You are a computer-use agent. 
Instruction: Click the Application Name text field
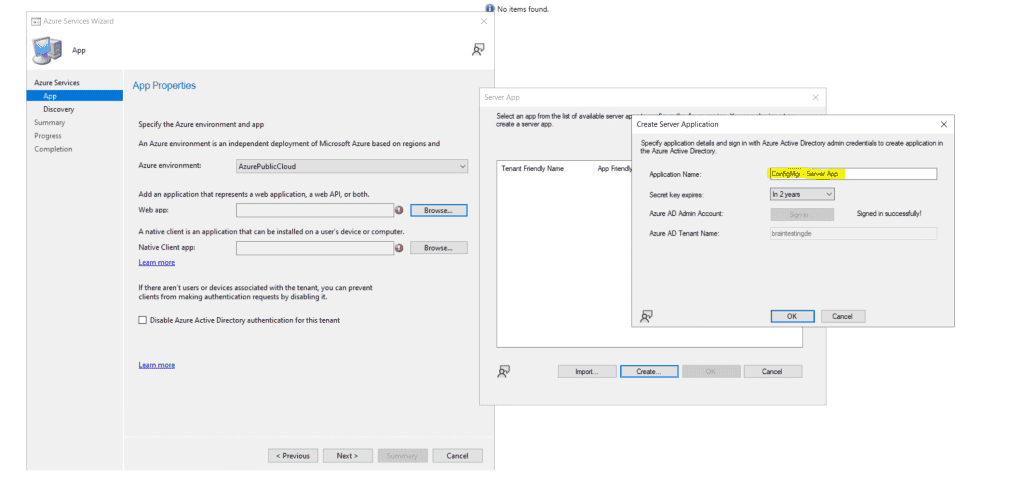[x=852, y=174]
